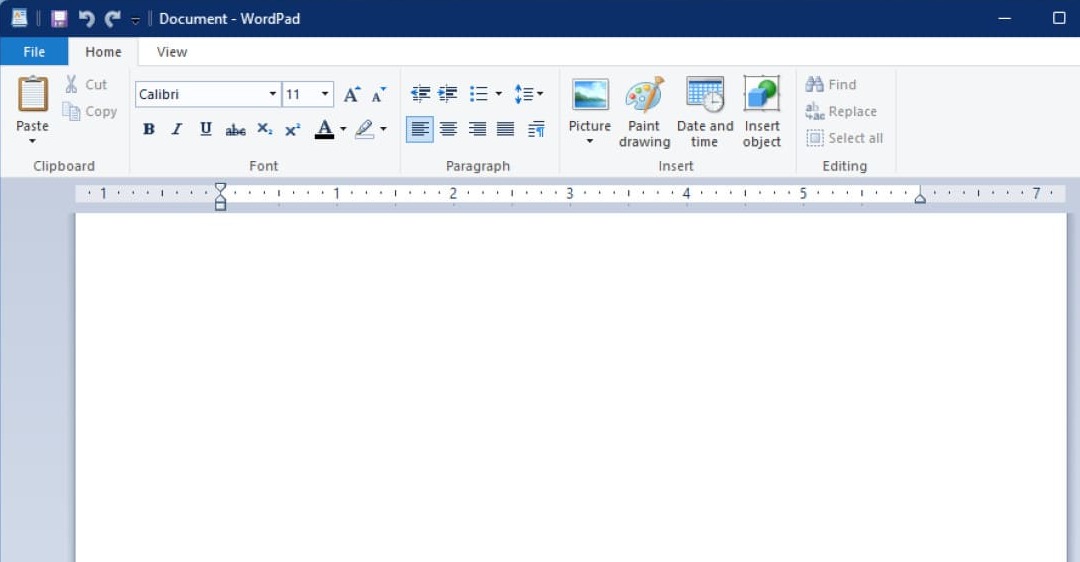Center align the text

(448, 129)
